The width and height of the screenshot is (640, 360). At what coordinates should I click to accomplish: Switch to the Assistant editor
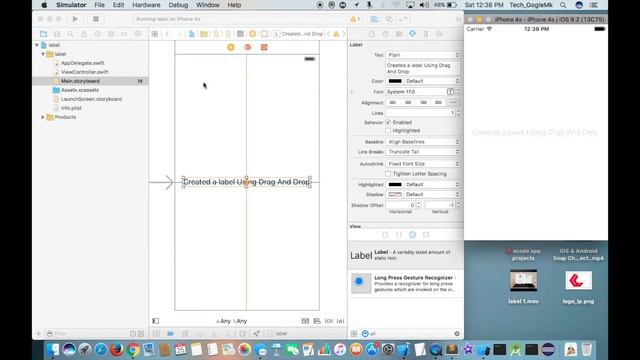389,19
